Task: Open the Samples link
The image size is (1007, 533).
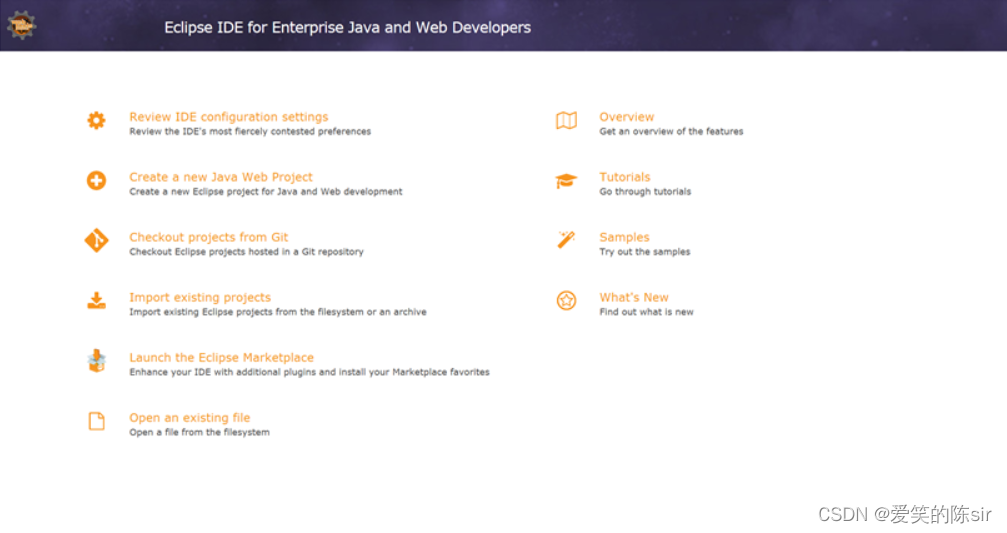Action: pyautogui.click(x=624, y=238)
